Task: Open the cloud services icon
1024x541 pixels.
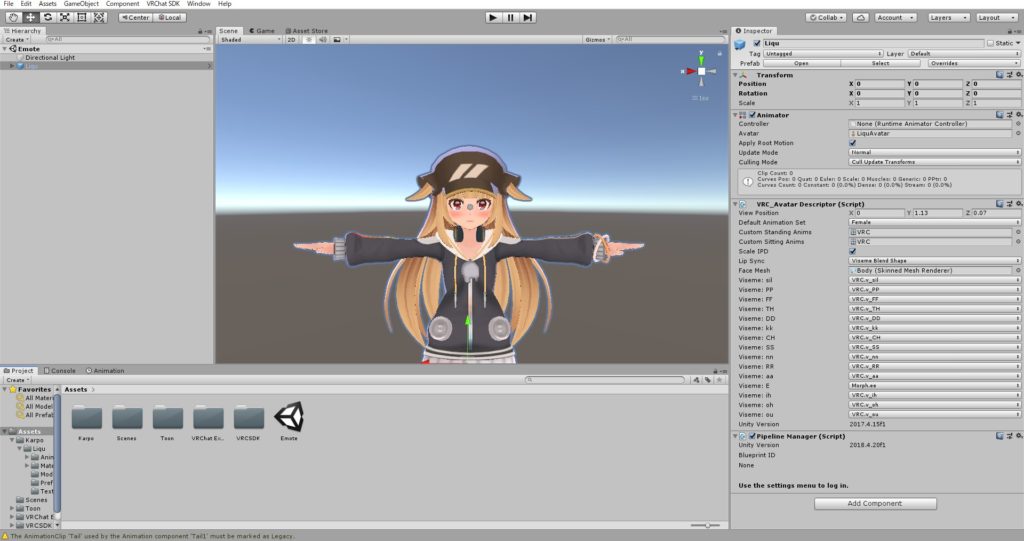Action: 861,18
